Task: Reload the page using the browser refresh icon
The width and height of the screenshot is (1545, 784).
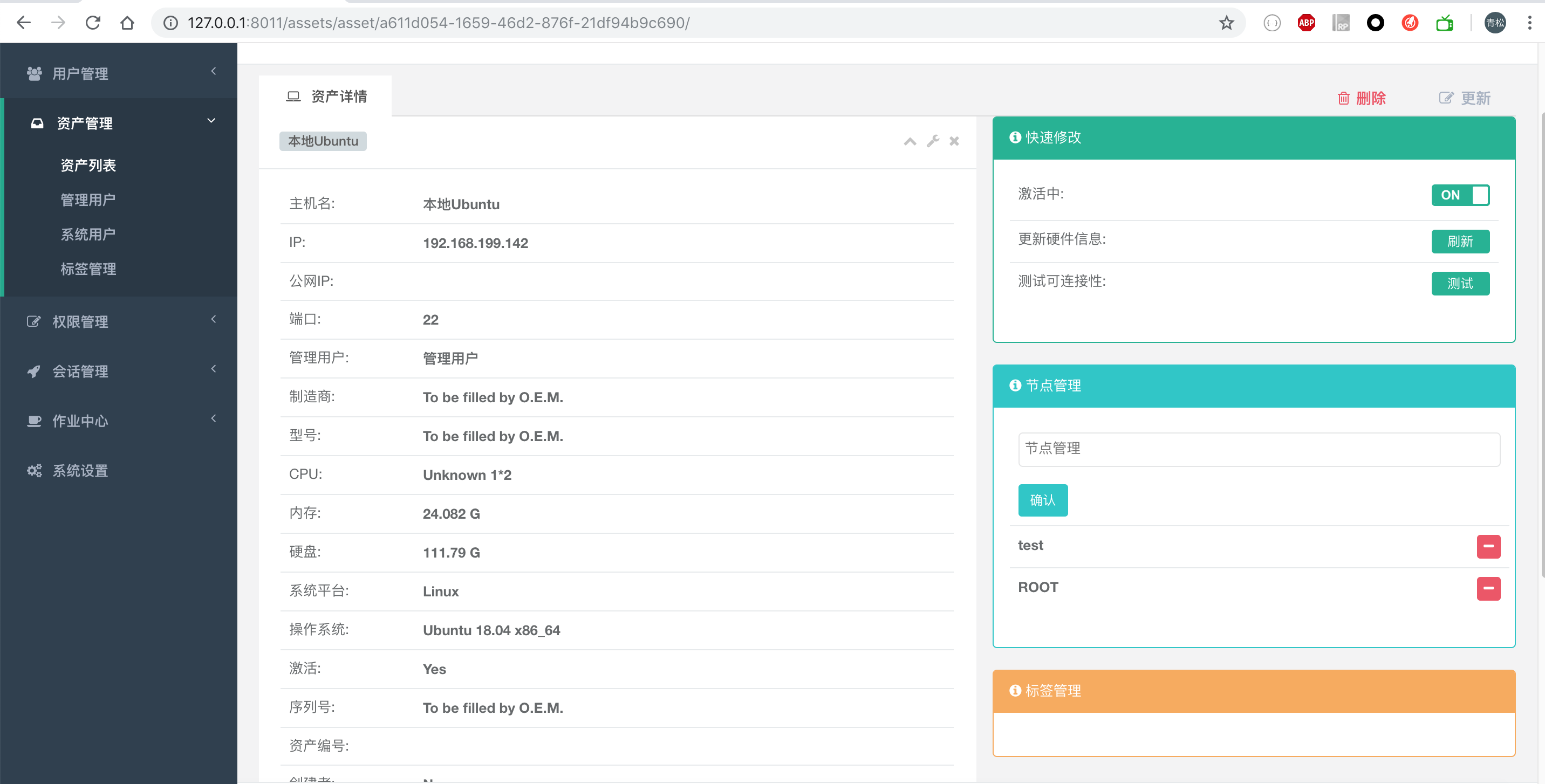Action: tap(93, 23)
